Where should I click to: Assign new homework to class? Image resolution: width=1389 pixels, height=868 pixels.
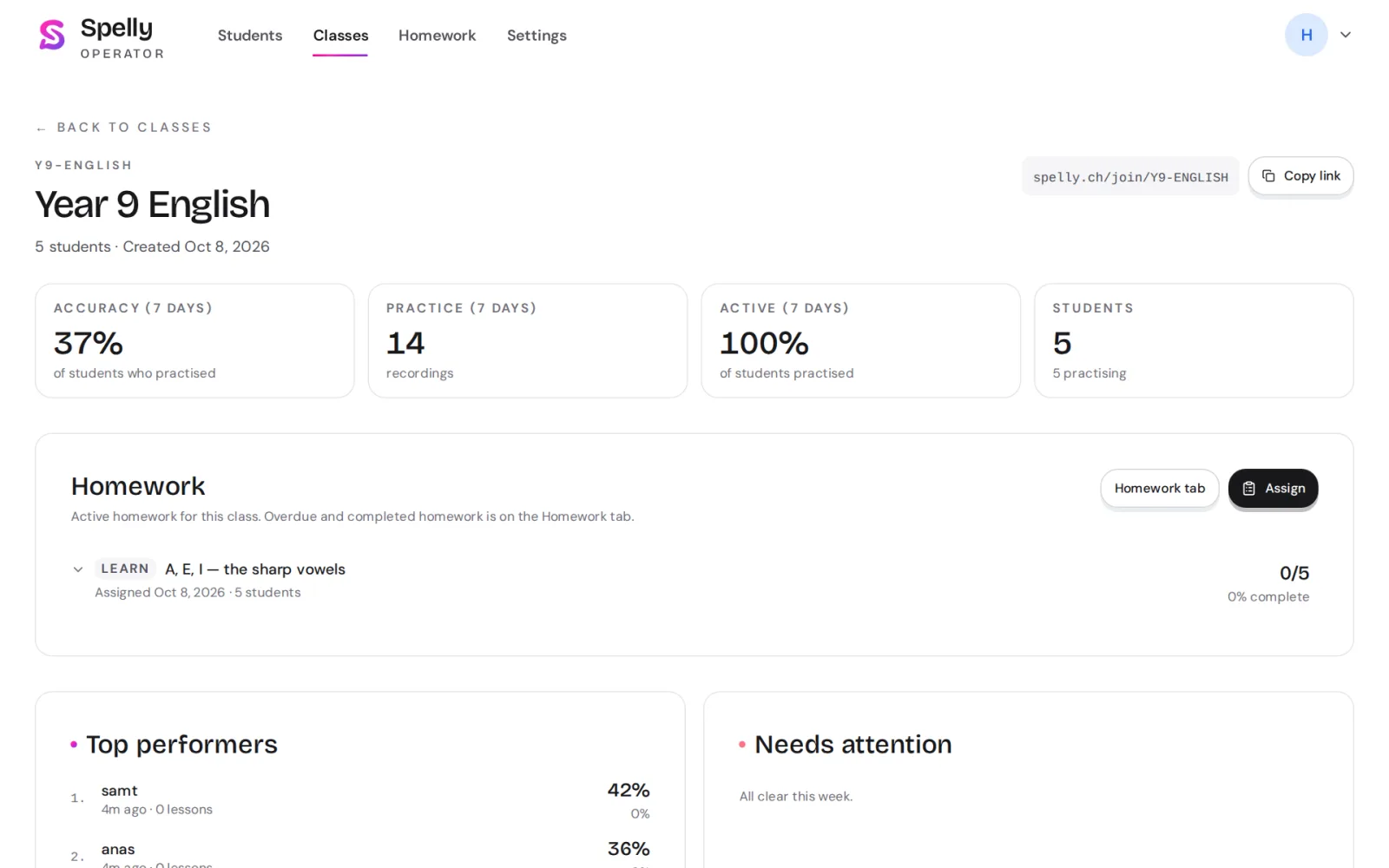pyautogui.click(x=1273, y=489)
